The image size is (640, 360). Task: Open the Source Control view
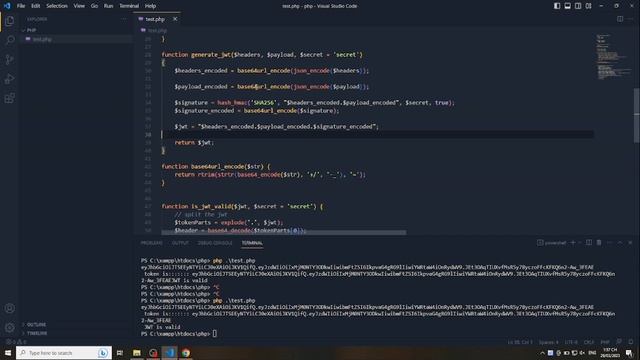tap(10, 60)
